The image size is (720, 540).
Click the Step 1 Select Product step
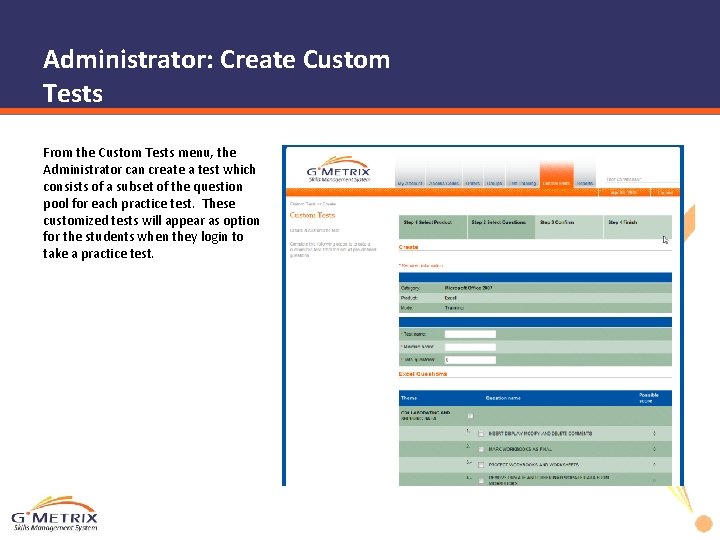tap(433, 227)
